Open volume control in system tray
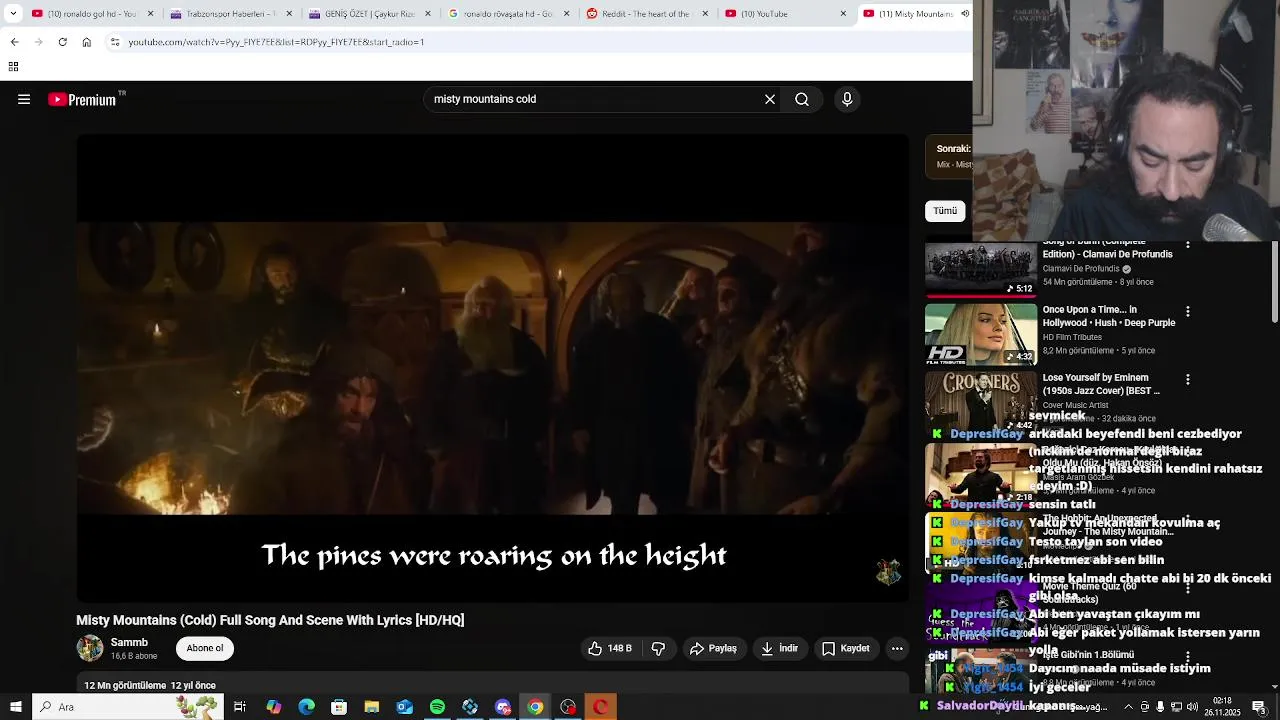 click(x=1192, y=707)
